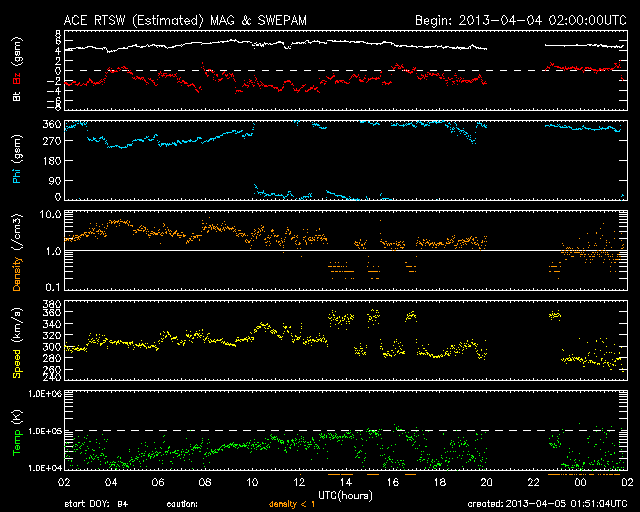
Task: Click the '300' speed tick label
Action: coord(52,347)
